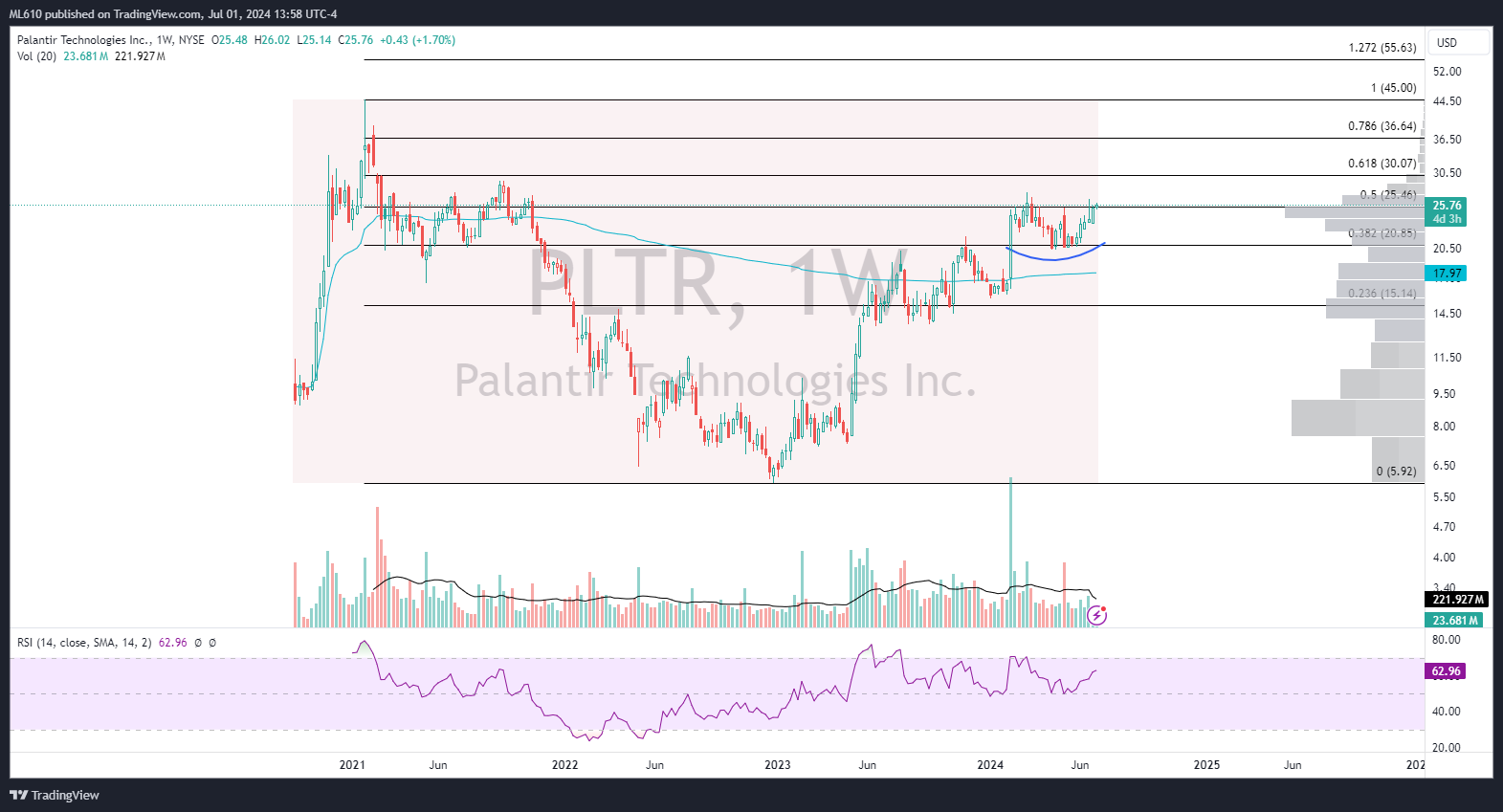
Task: Click the 9.50 price axis label
Action: click(1444, 394)
